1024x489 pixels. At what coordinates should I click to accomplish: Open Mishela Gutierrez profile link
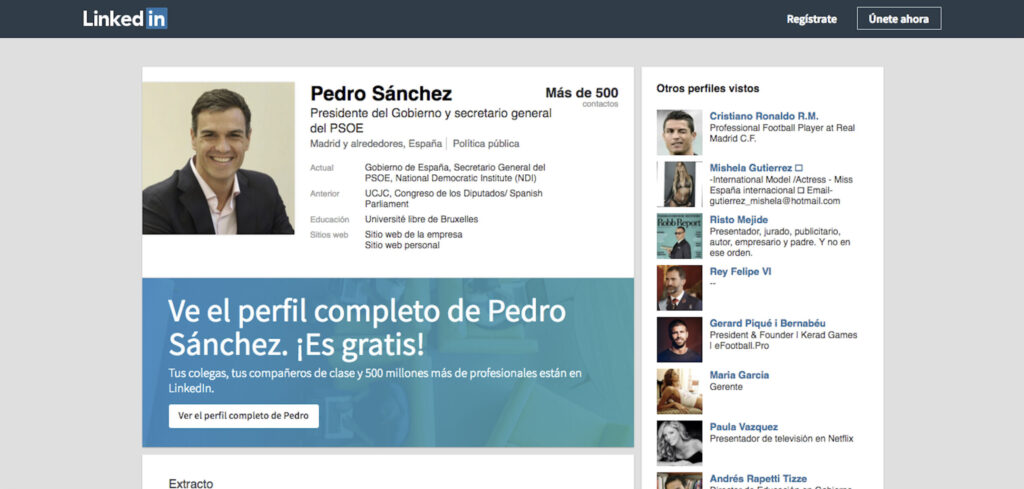pyautogui.click(x=750, y=168)
